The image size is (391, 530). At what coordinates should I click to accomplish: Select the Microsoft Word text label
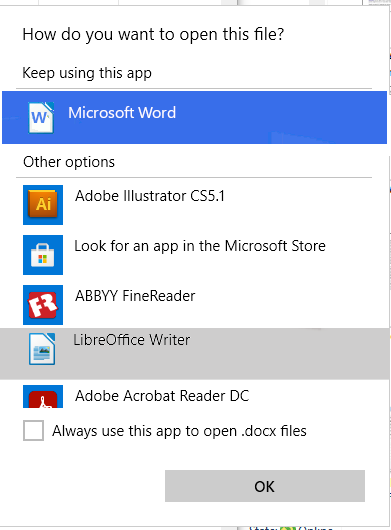[122, 113]
